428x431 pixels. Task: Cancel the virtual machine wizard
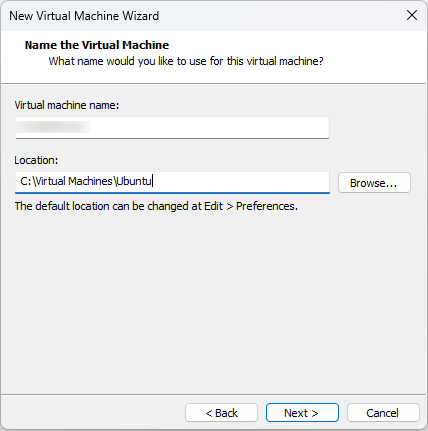383,413
